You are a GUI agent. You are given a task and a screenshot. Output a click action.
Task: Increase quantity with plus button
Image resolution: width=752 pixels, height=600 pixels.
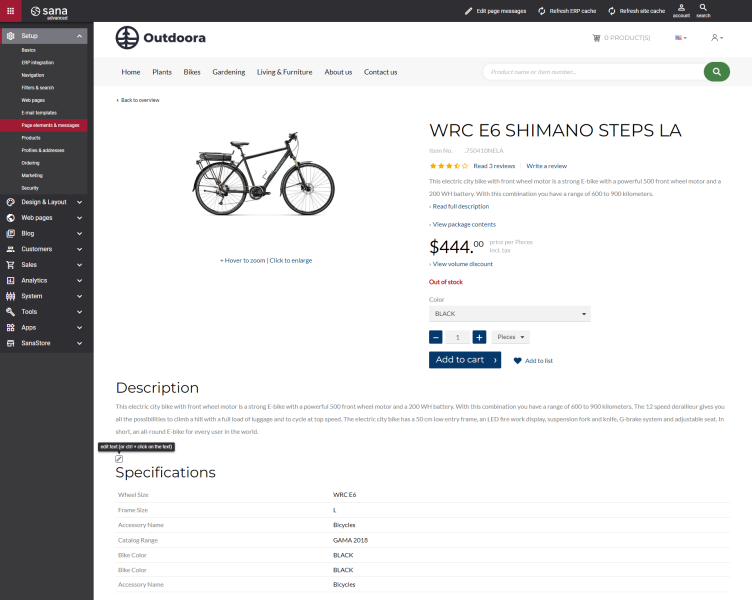[x=479, y=337]
